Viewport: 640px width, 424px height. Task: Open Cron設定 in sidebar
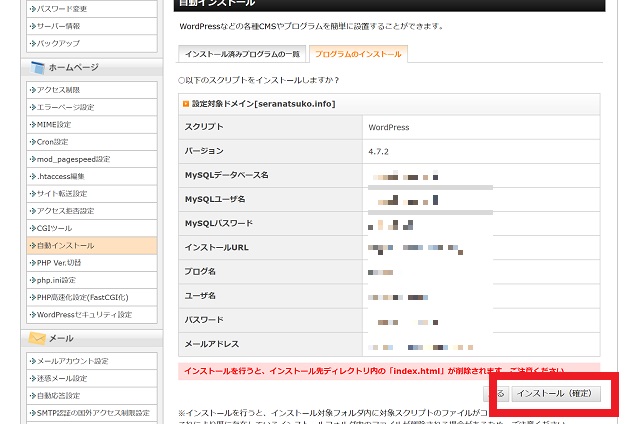92,142
